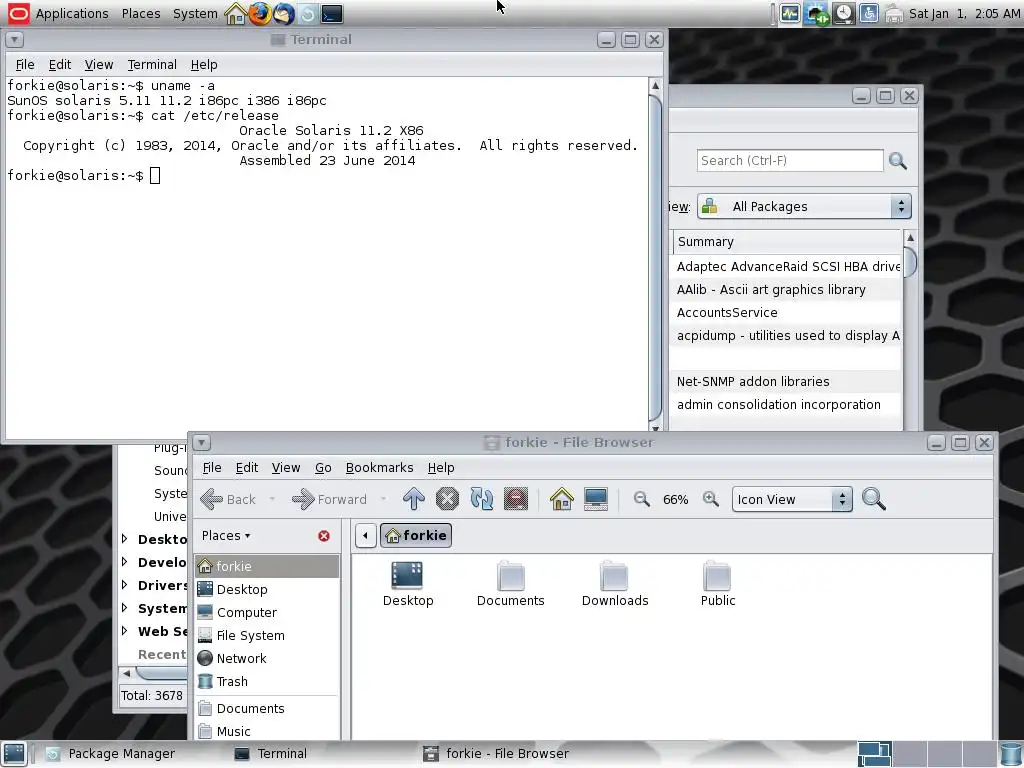Screen dimensions: 1024x768
Task: Open the system monitor applet in tray
Action: (x=790, y=14)
